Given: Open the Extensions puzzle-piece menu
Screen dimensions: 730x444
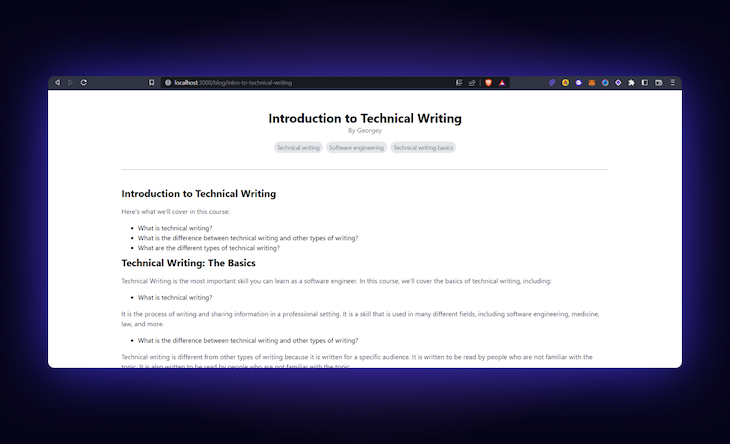Looking at the screenshot, I should 631,82.
